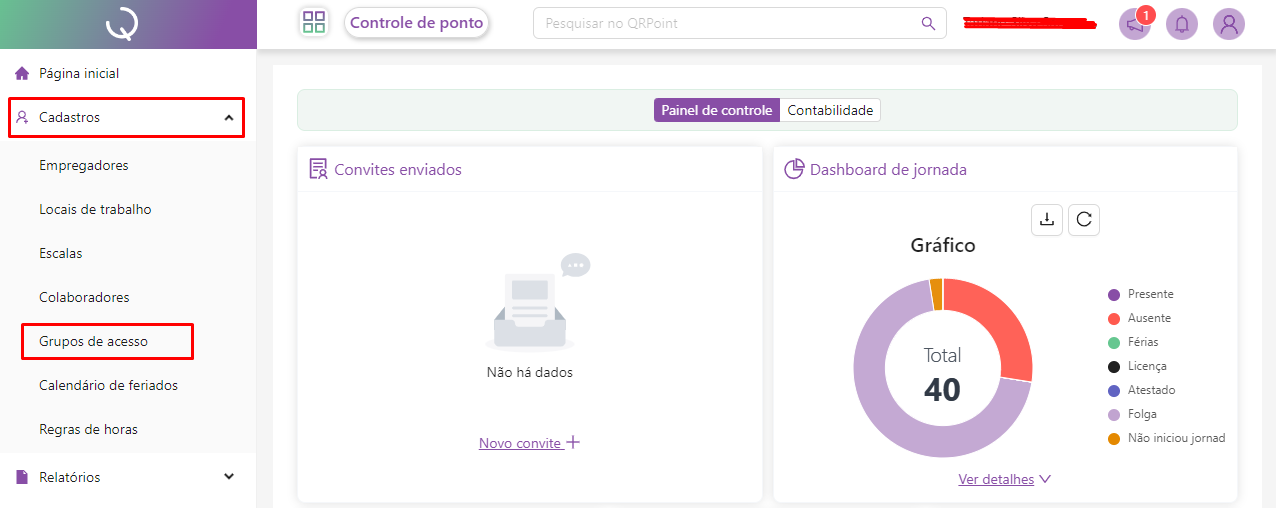Toggle Ausente series in chart legend
The image size is (1276, 508).
(1149, 318)
